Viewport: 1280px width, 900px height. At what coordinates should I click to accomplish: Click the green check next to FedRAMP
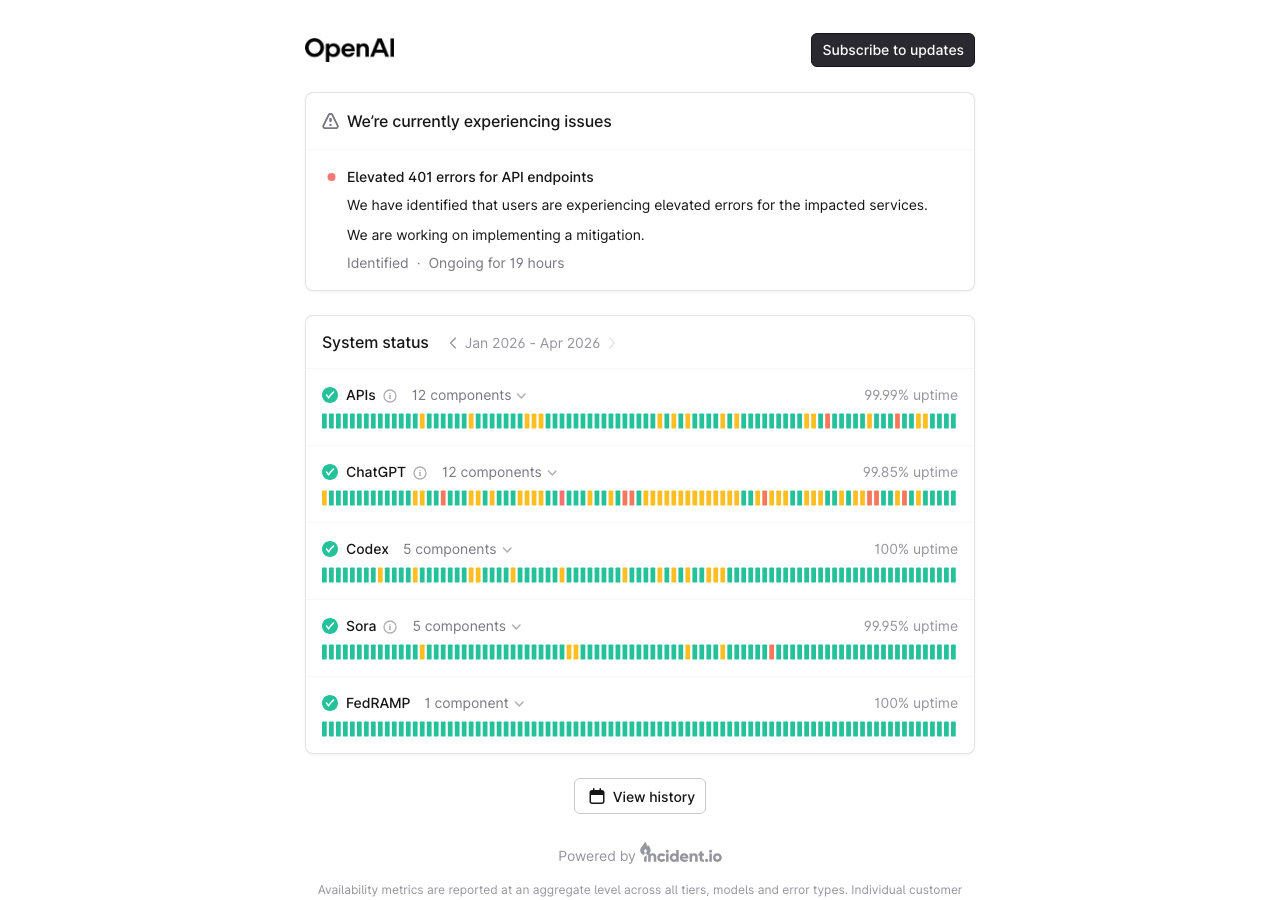[x=330, y=703]
